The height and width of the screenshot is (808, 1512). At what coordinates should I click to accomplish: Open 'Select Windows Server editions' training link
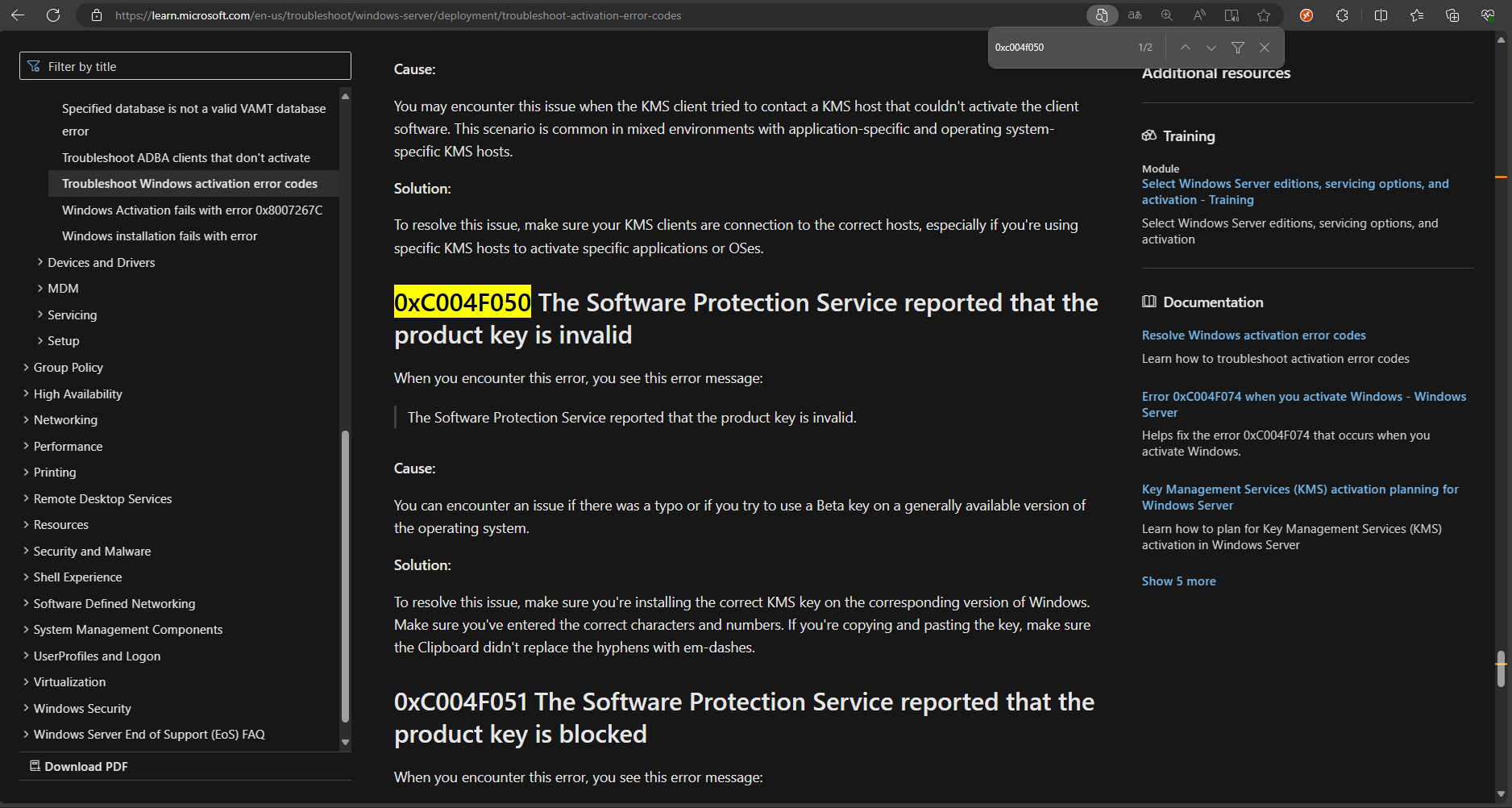coord(1295,191)
